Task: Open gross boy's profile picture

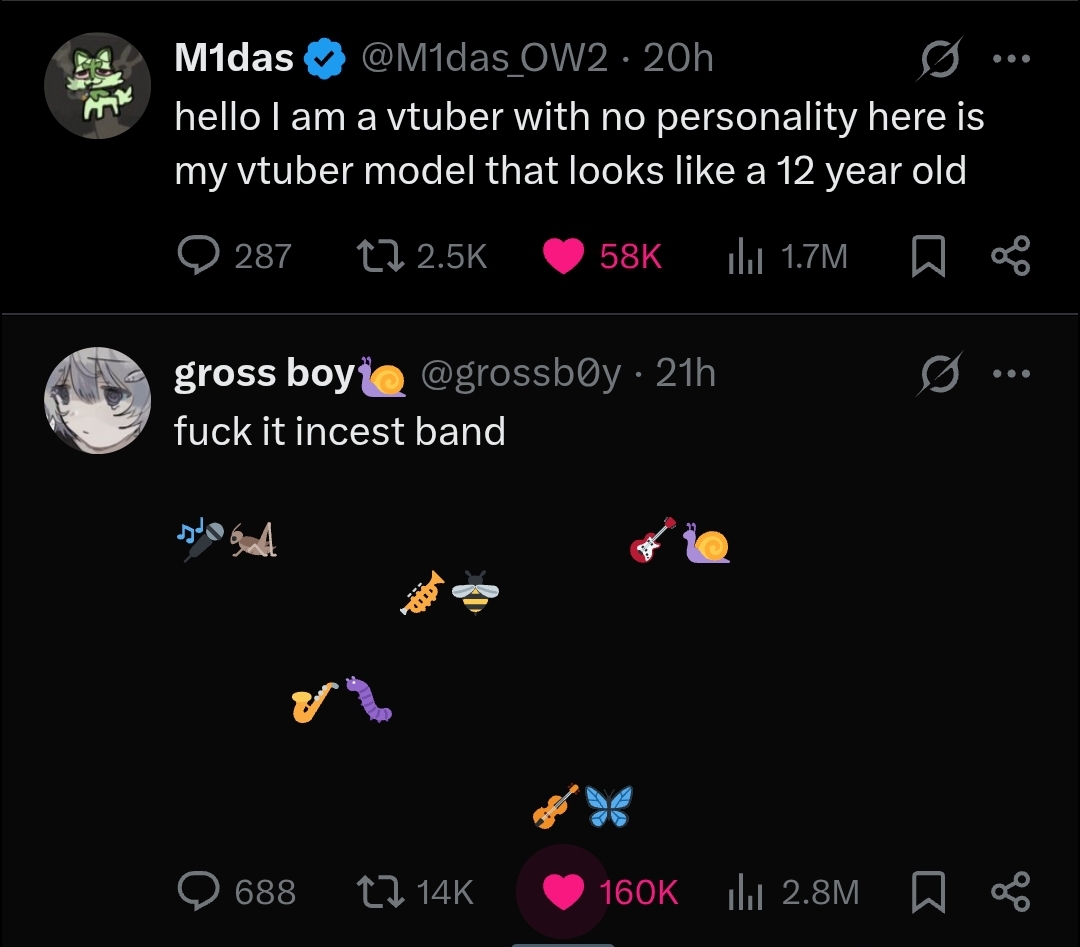Action: (97, 400)
